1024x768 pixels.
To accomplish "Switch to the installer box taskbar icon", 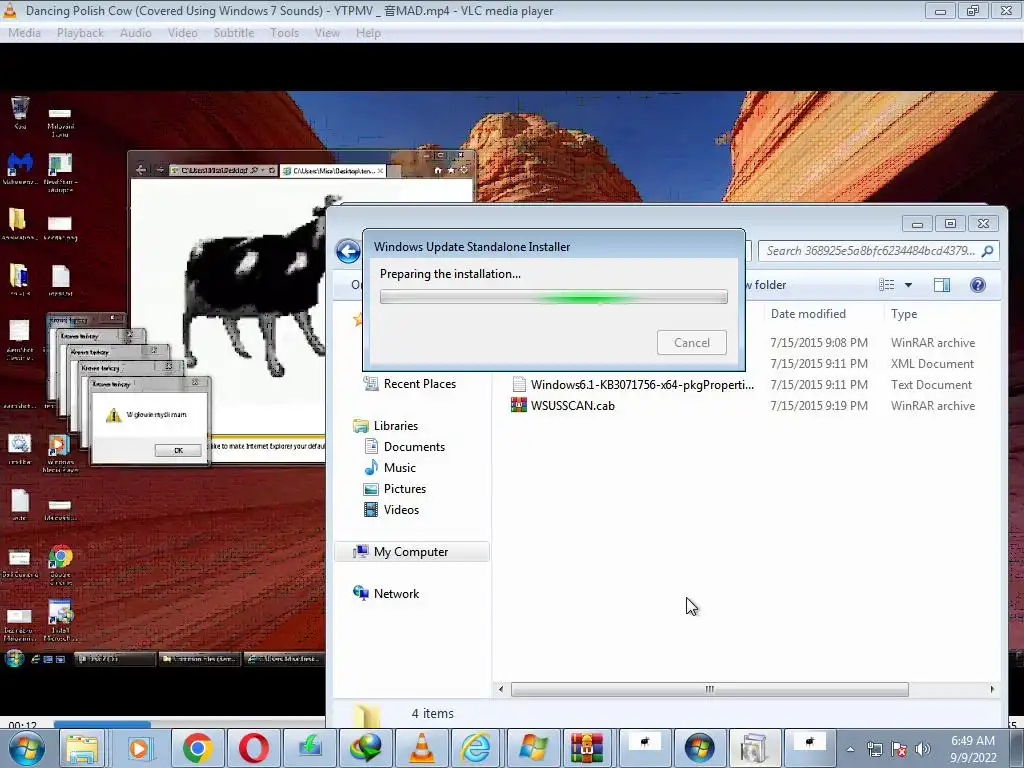I will (754, 748).
